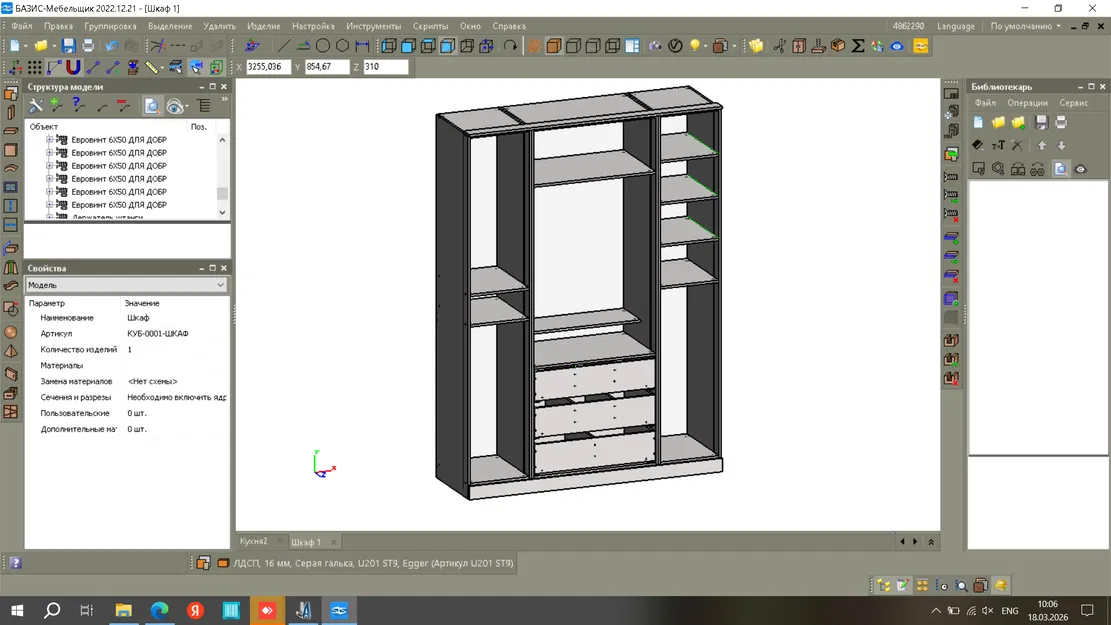Open the Модель dropdown in Свойства panel
Image resolution: width=1111 pixels, height=625 pixels.
click(222, 285)
